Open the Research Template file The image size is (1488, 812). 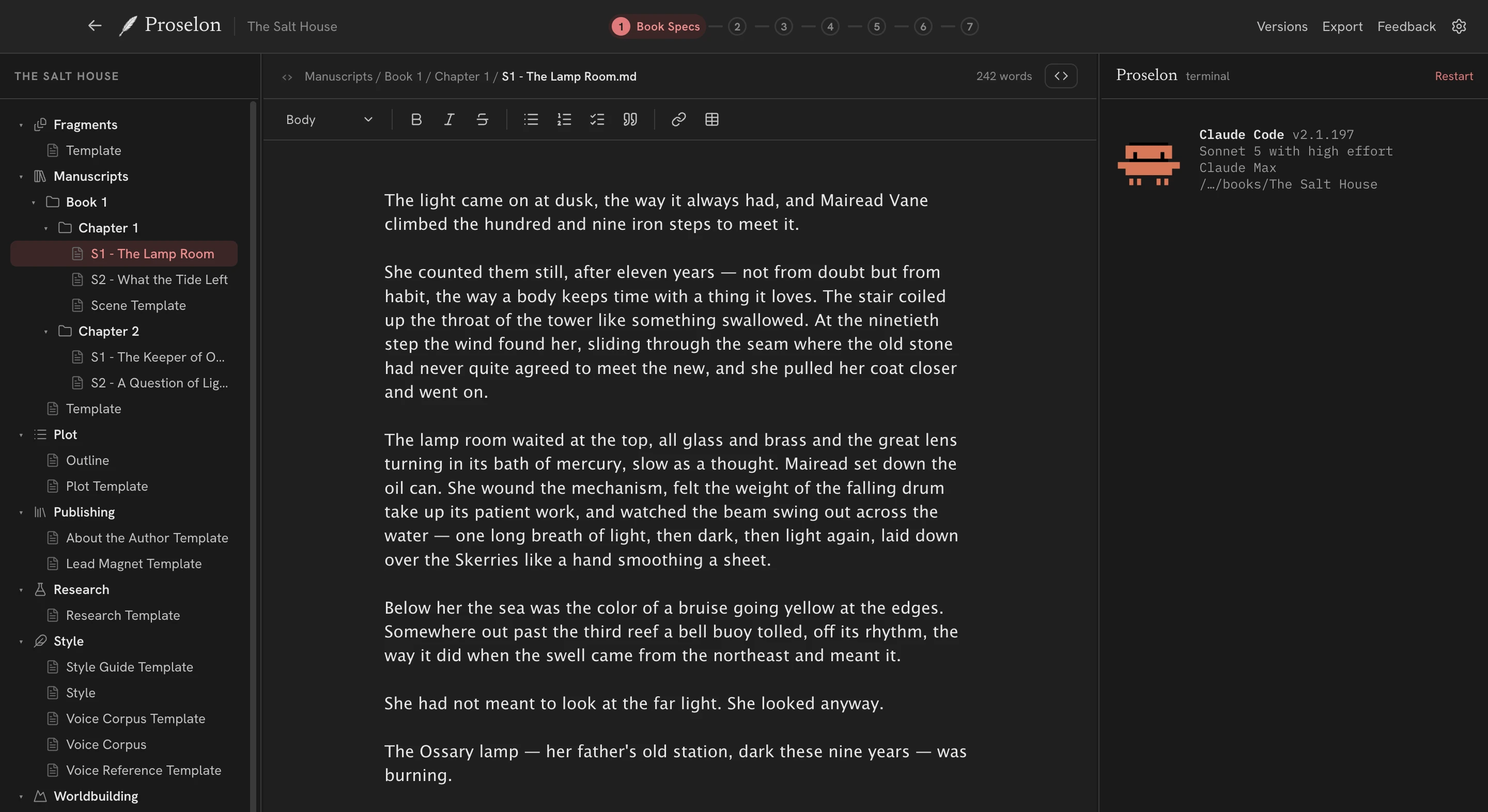[124, 616]
